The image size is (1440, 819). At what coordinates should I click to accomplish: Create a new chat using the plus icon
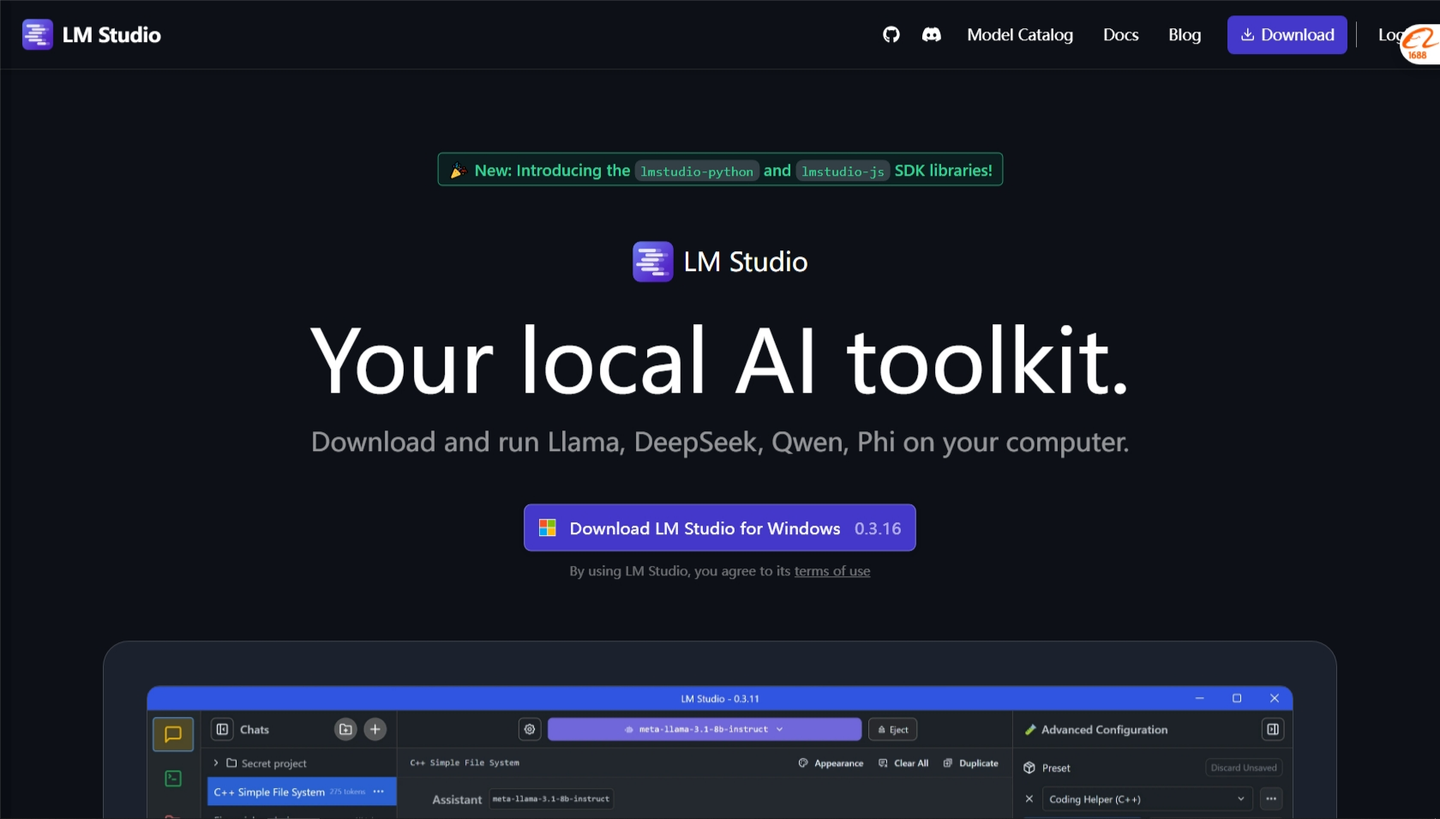click(x=375, y=729)
